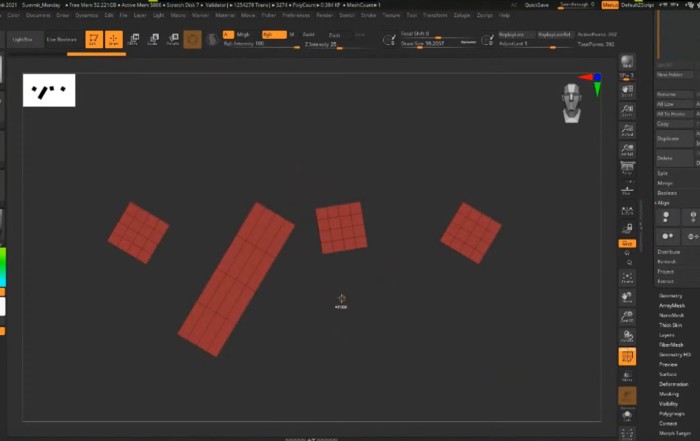This screenshot has width=700, height=441.
Task: Adjust the Z Intensity slider
Action: tap(320, 45)
